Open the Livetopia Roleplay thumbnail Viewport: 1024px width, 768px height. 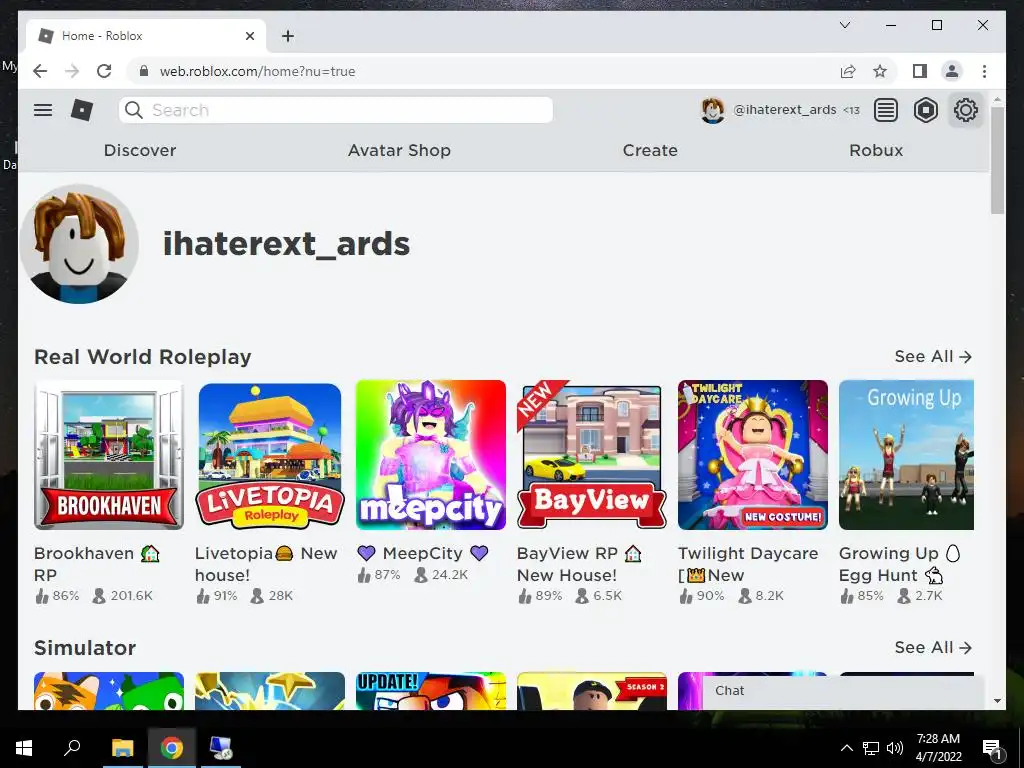270,455
